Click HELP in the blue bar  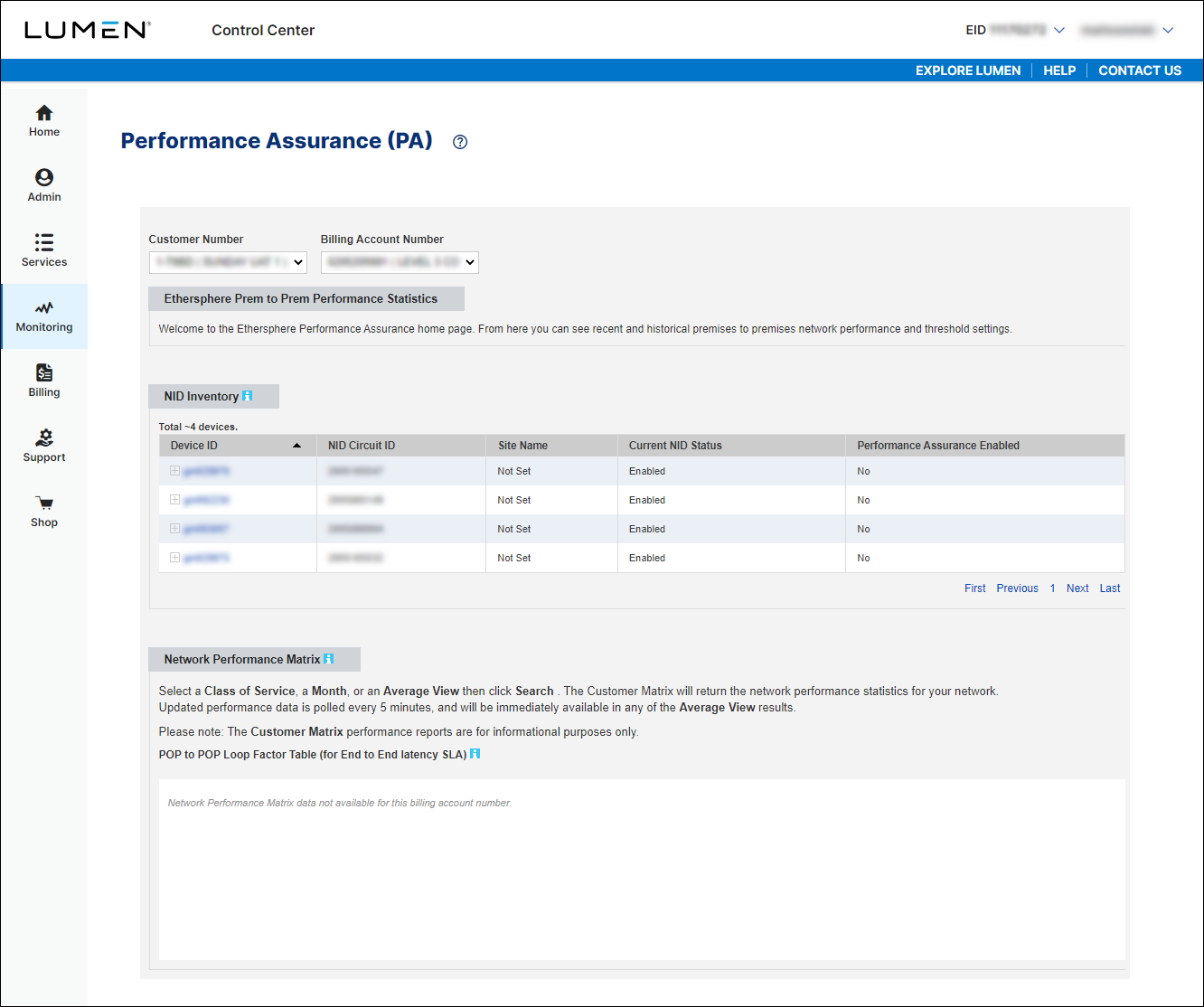[1059, 71]
